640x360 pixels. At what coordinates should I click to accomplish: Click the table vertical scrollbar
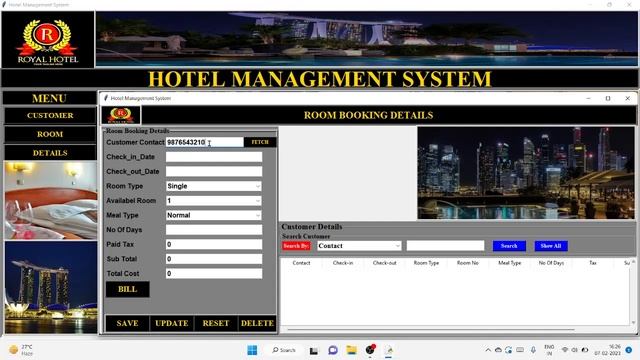tap(633, 292)
